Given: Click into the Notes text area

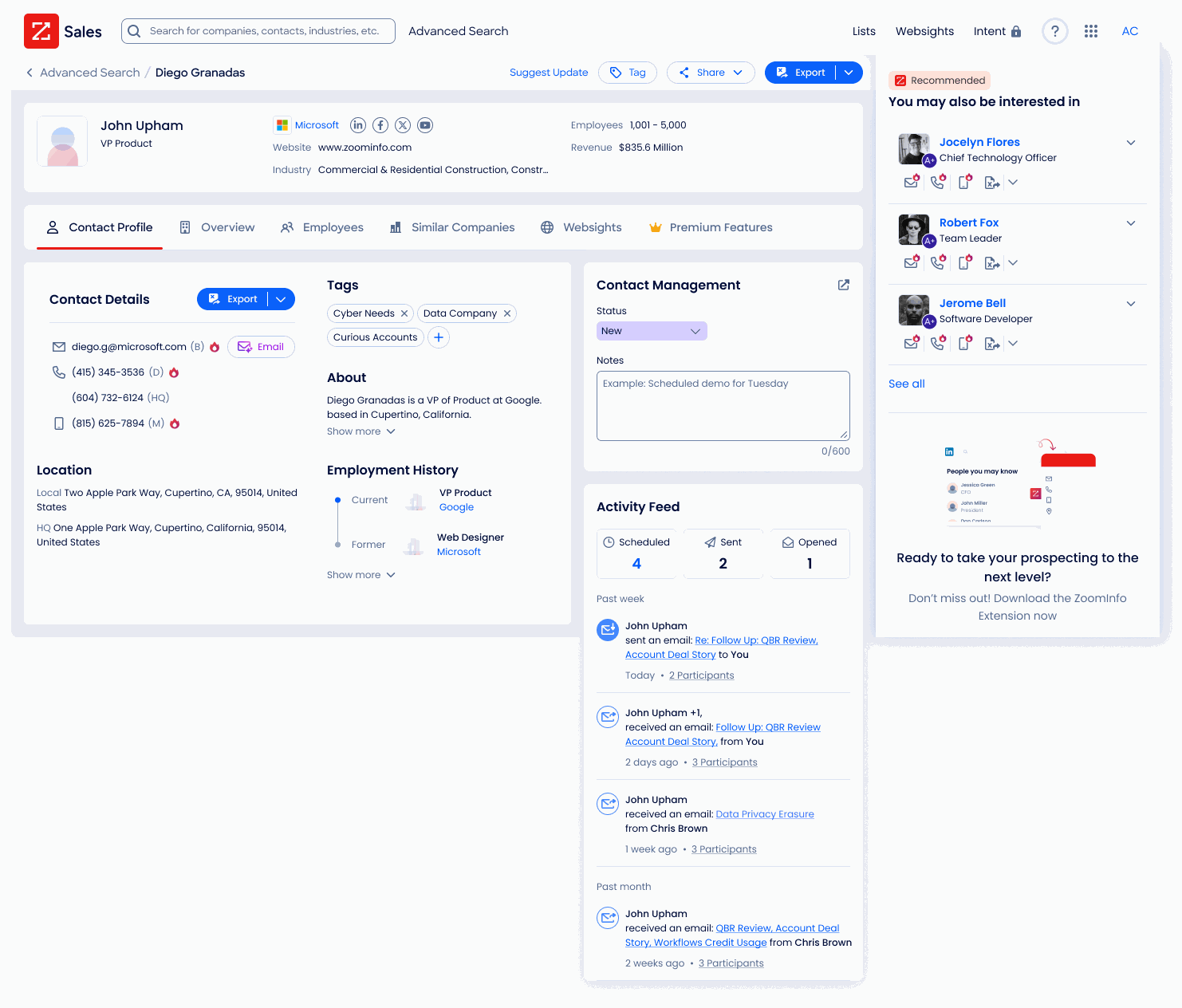Looking at the screenshot, I should (723, 406).
